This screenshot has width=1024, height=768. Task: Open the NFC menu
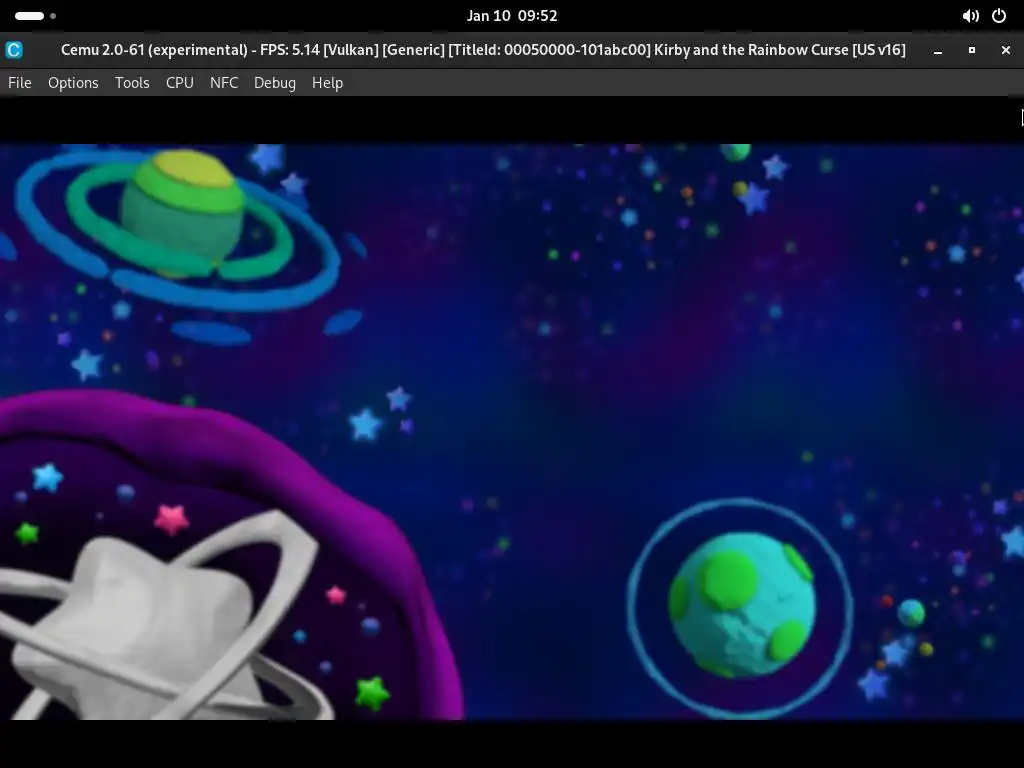pyautogui.click(x=224, y=83)
